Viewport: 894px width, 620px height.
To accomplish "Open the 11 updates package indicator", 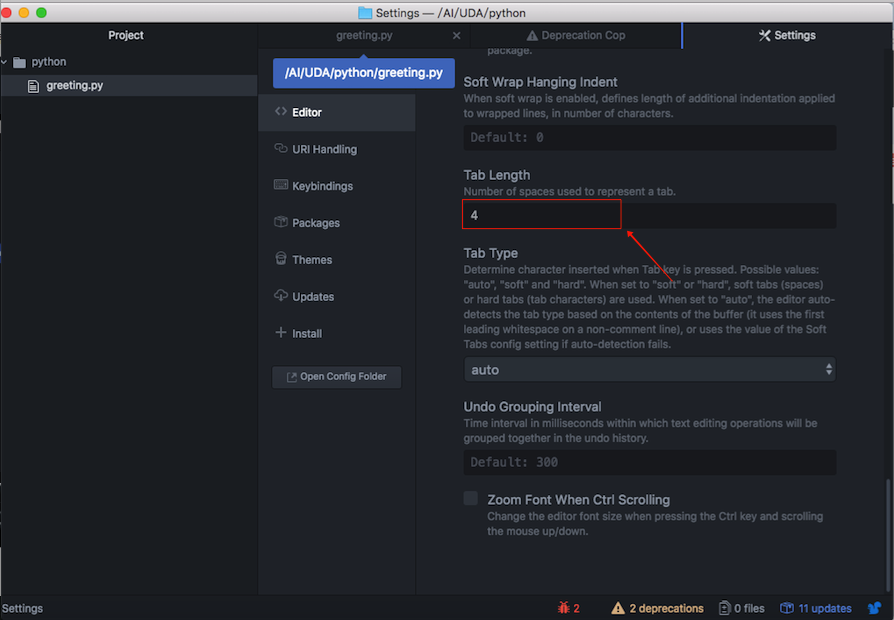I will 816,608.
